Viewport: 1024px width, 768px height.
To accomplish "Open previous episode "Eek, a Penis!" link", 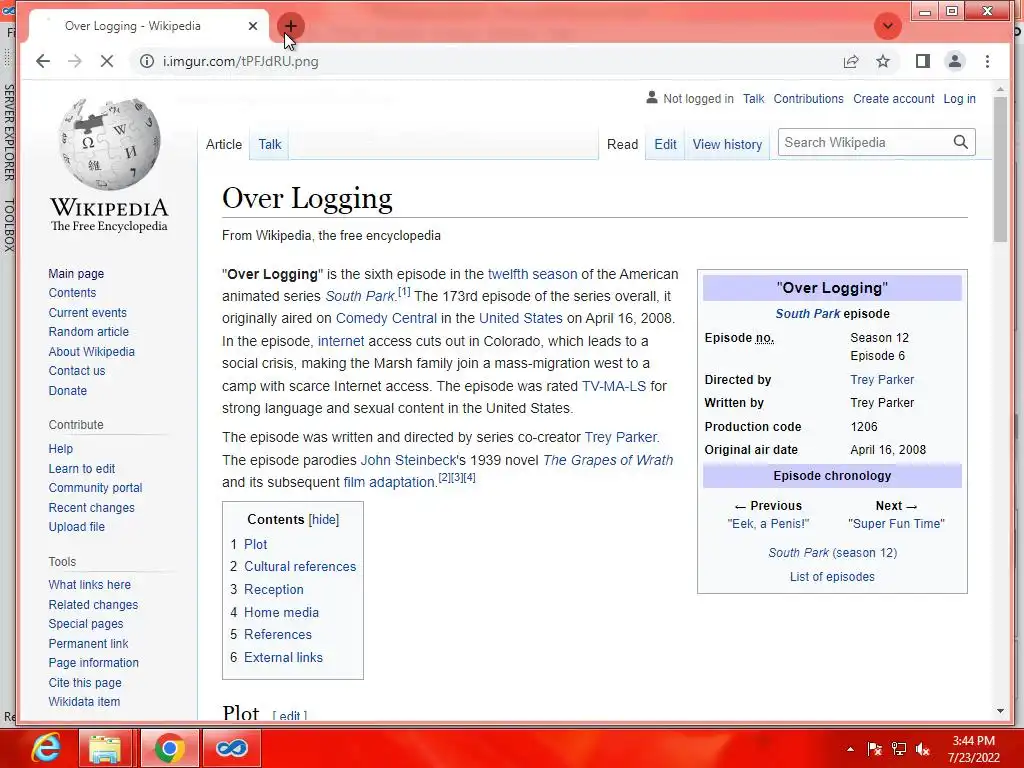I will (768, 524).
